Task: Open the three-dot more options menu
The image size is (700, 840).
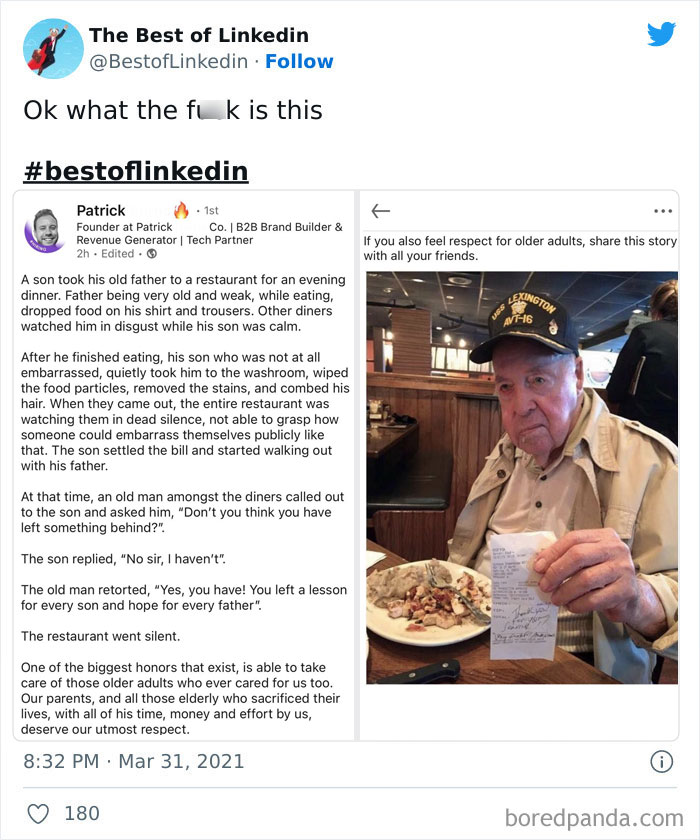Action: (x=662, y=211)
